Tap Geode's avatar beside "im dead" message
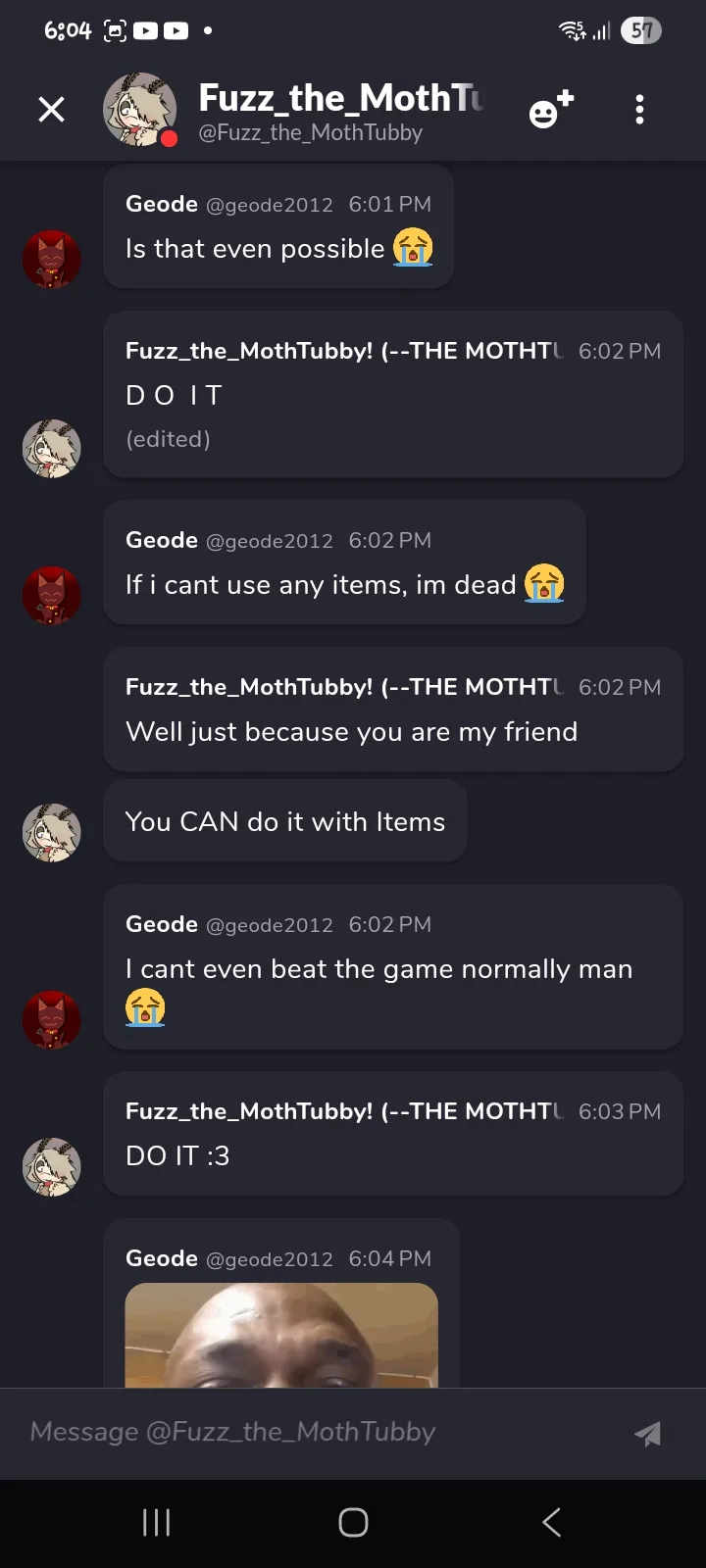This screenshot has height=1568, width=706. [x=51, y=596]
